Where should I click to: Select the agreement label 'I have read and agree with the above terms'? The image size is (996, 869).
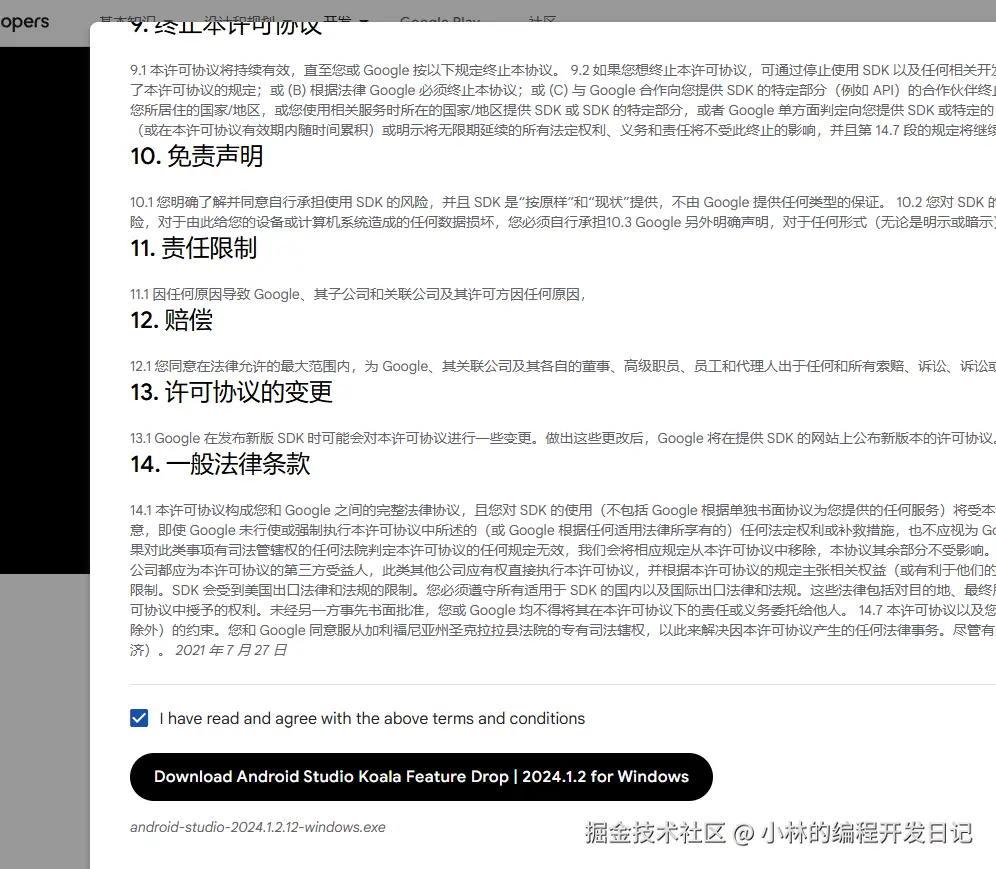pyautogui.click(x=372, y=718)
